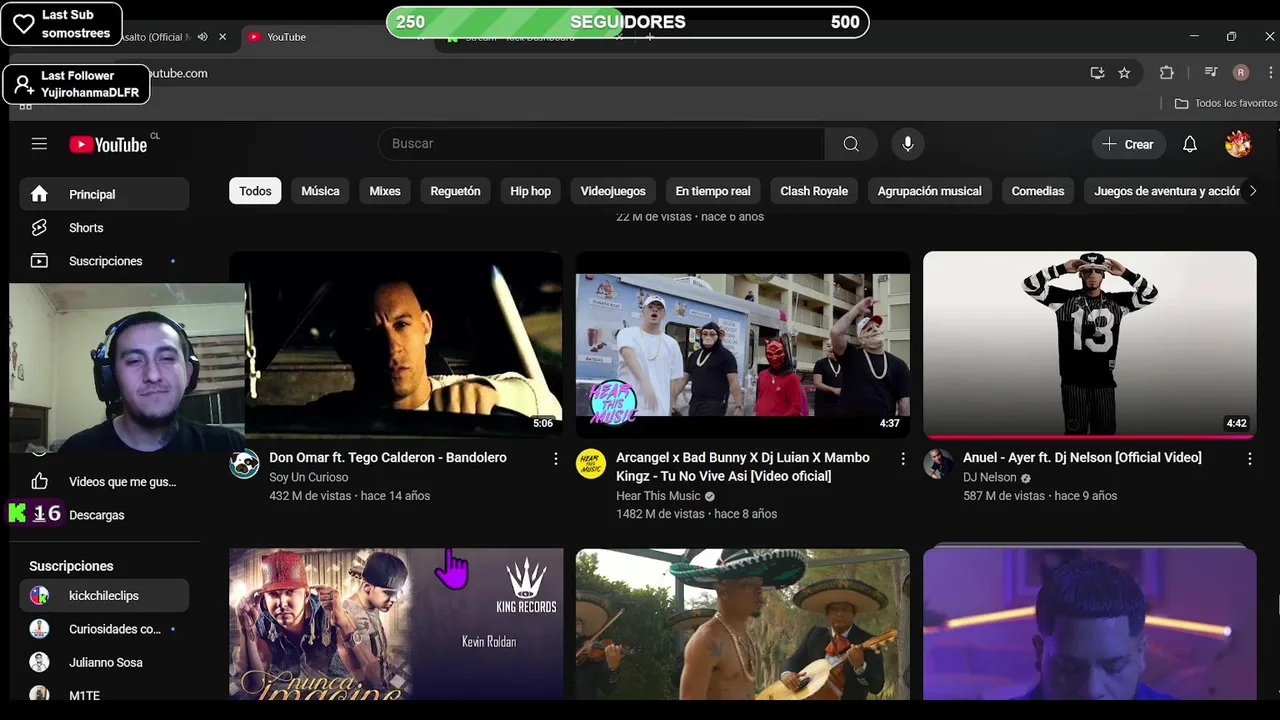
Task: Click the search magnifier button
Action: (851, 144)
